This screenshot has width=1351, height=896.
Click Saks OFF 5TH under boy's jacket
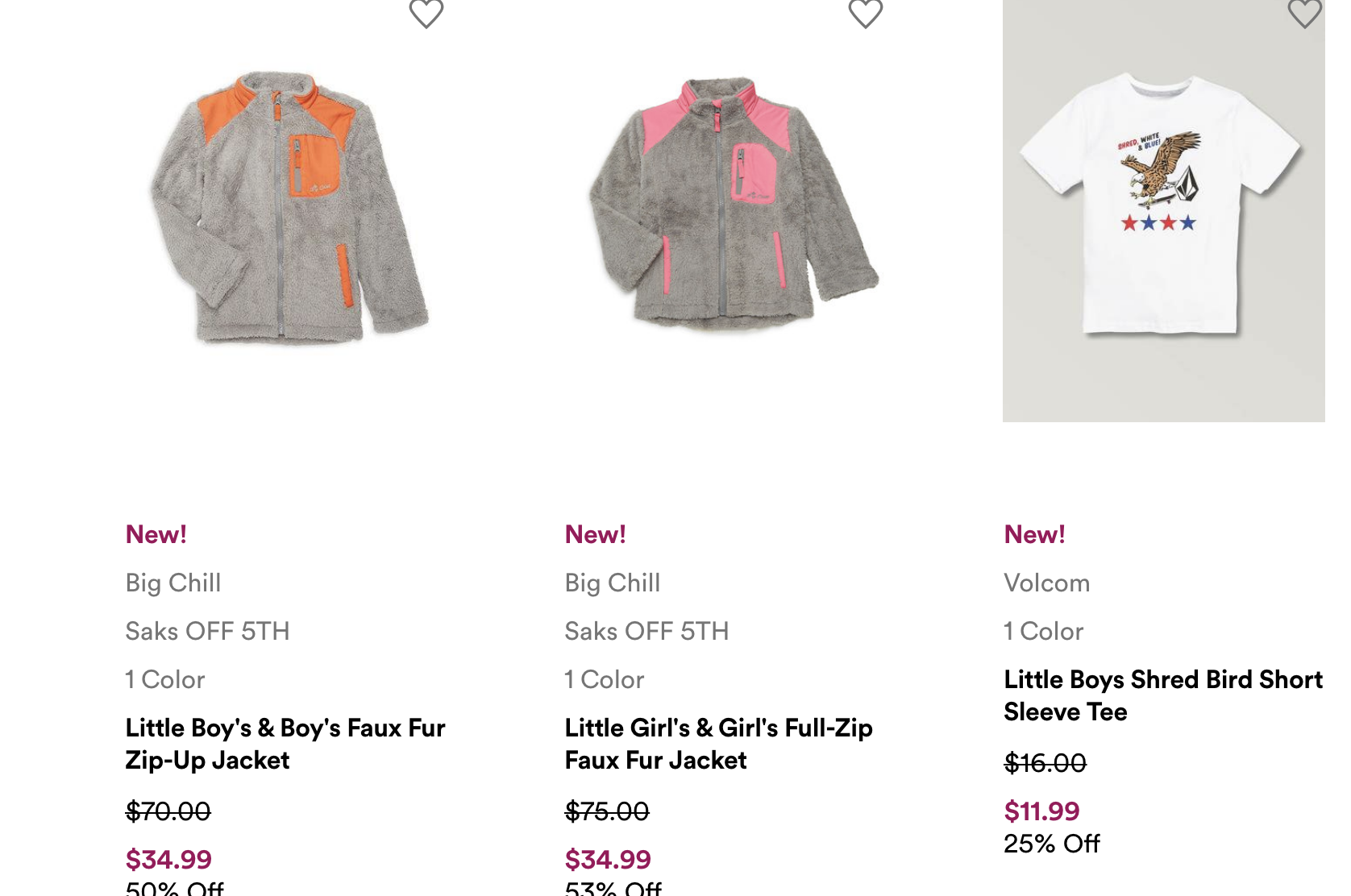coord(207,631)
